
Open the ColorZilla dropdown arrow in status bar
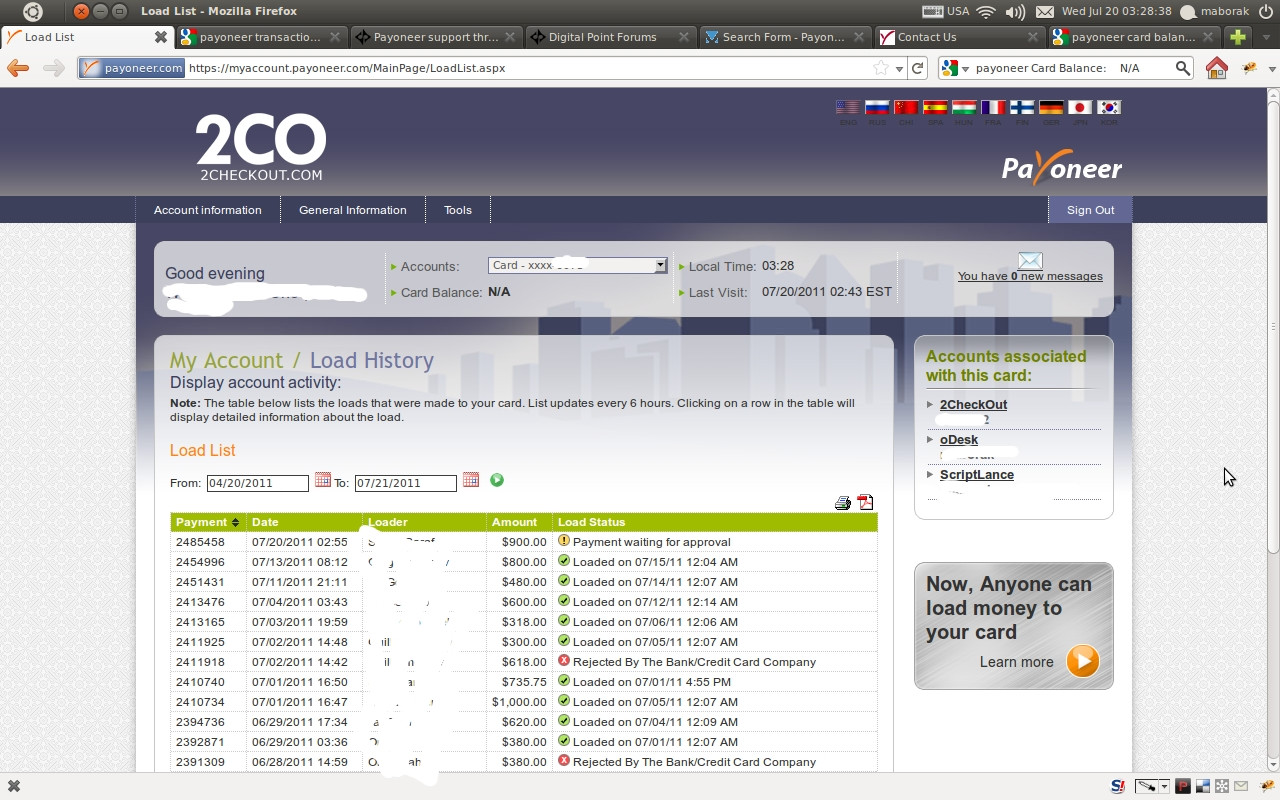pyautogui.click(x=1164, y=786)
